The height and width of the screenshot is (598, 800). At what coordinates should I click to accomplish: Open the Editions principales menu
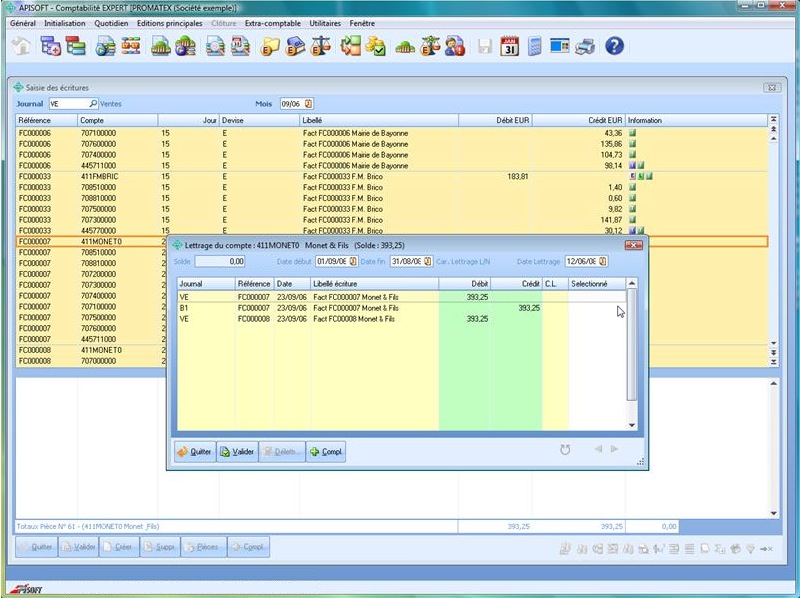(x=169, y=23)
